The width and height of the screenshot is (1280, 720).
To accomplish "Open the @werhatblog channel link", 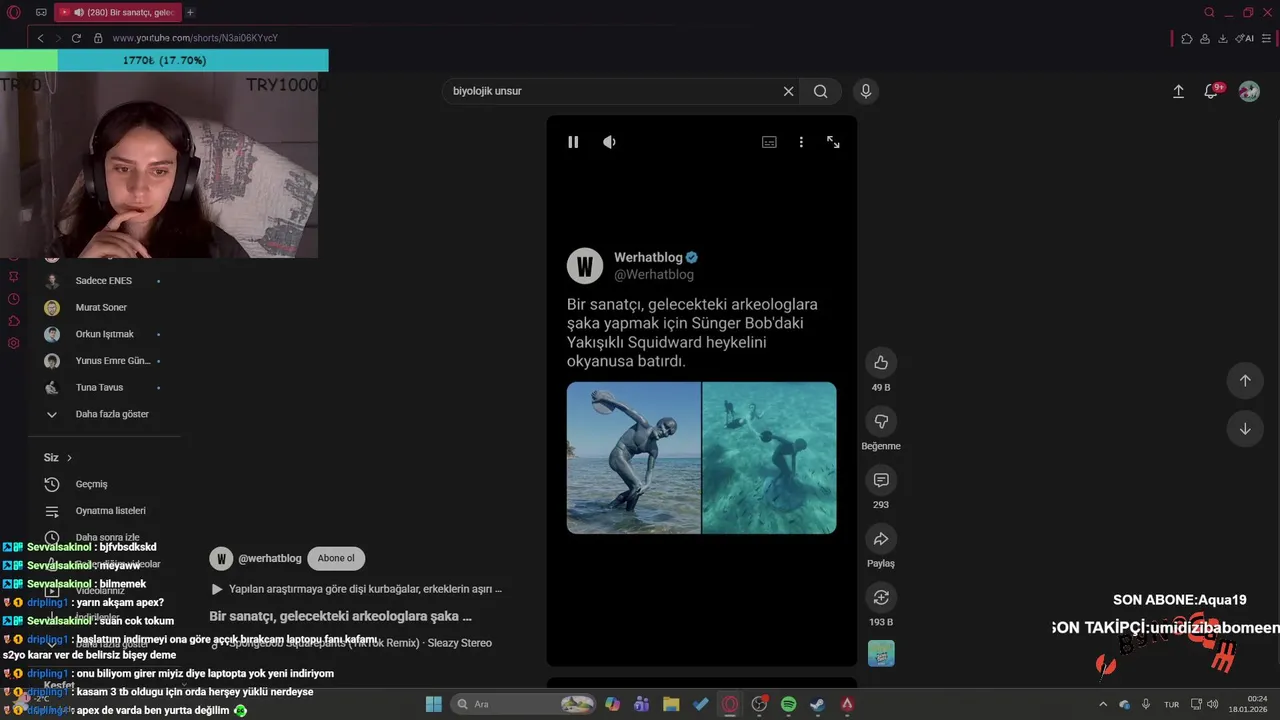I will click(x=270, y=558).
